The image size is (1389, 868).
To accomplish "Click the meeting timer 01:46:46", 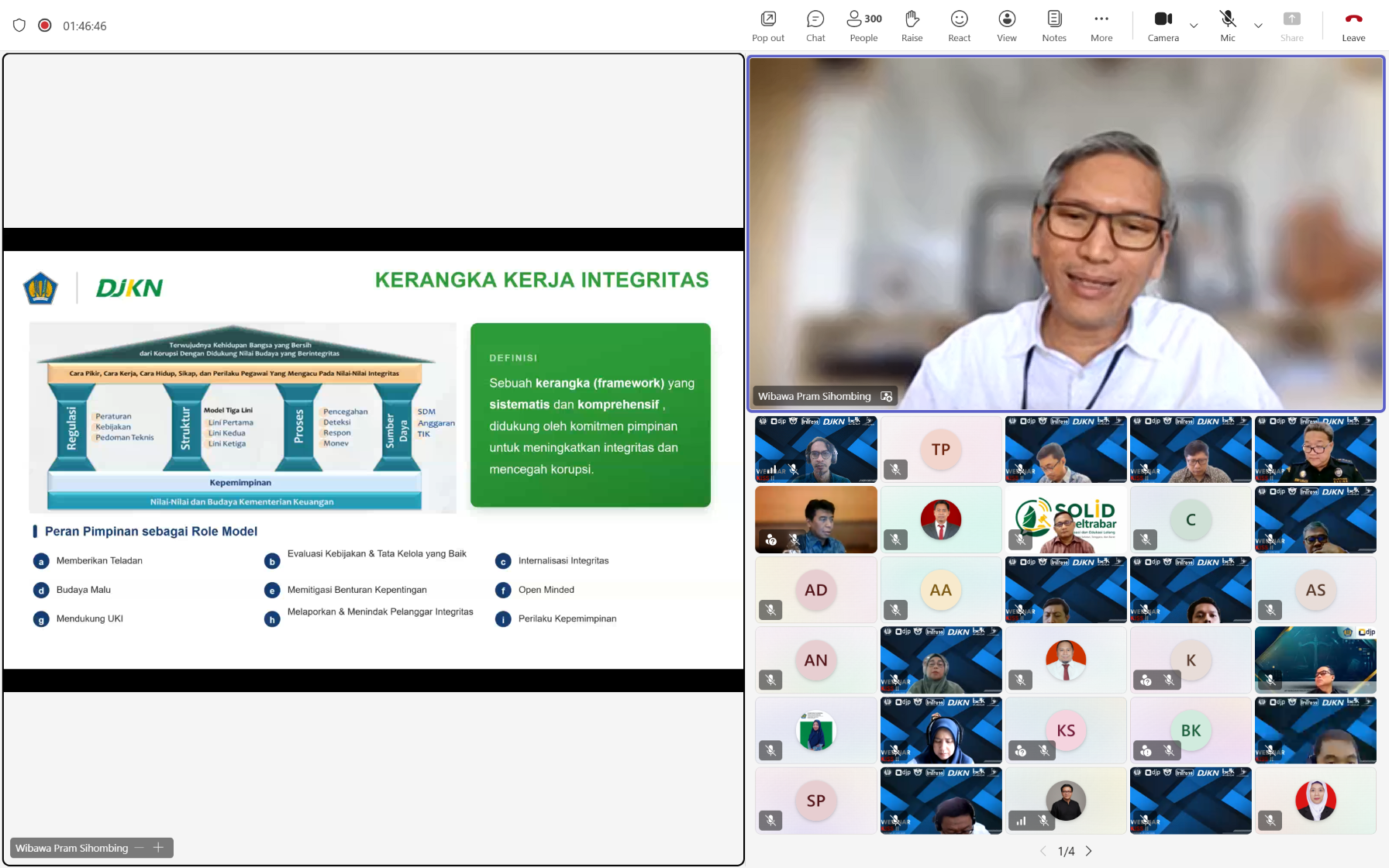I will [x=84, y=26].
